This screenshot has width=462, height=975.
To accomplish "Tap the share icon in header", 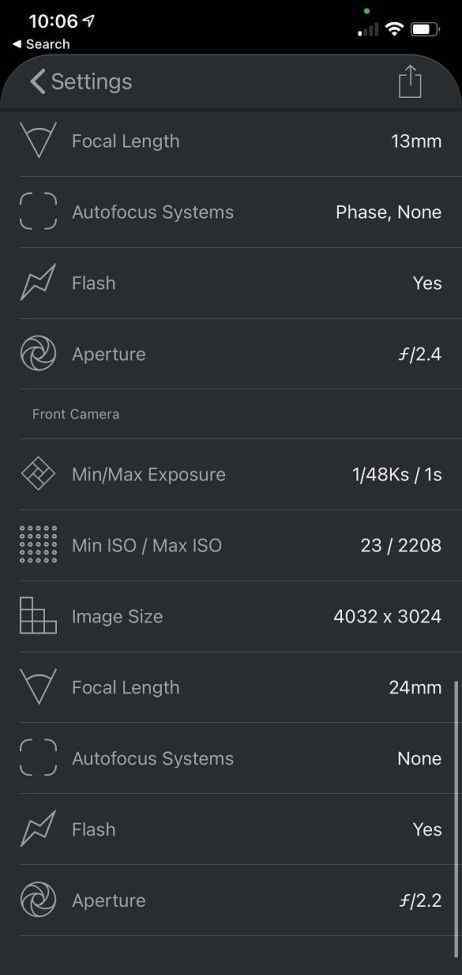I will (x=410, y=82).
